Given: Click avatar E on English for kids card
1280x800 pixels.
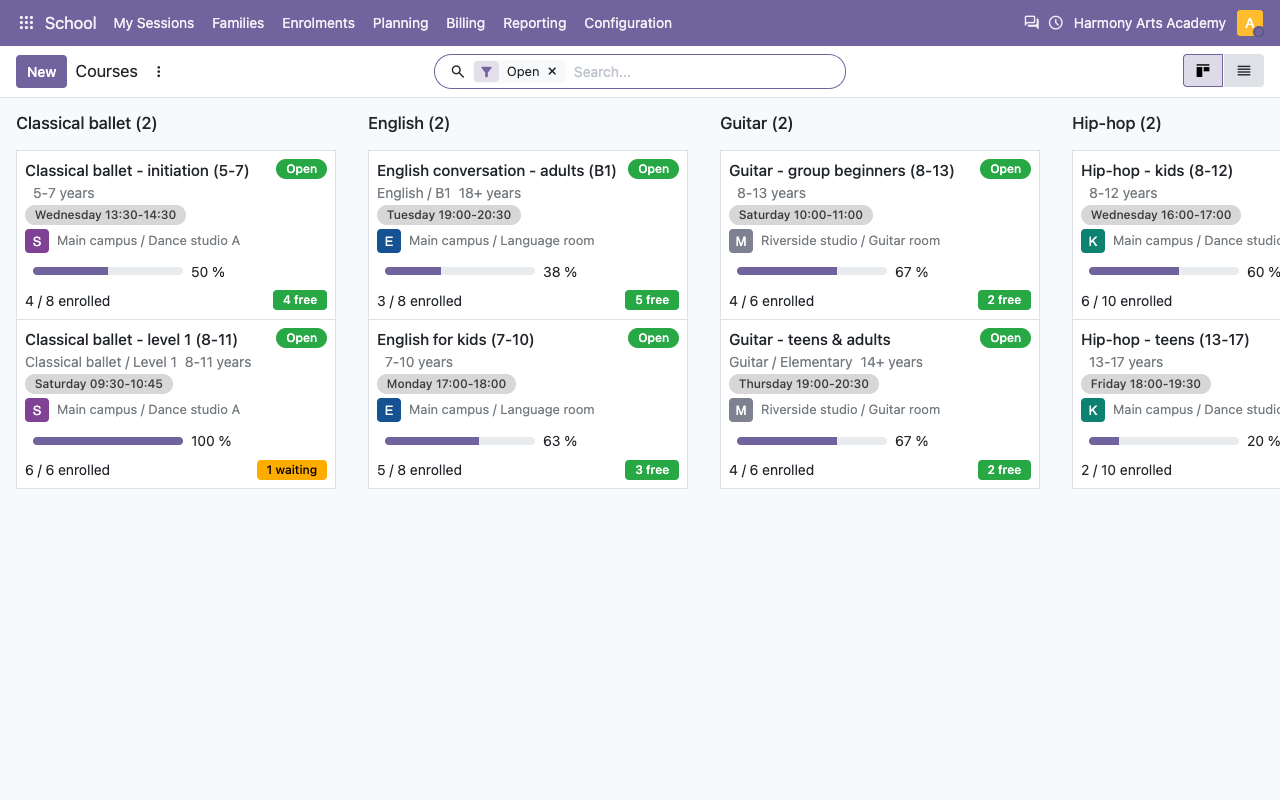Looking at the screenshot, I should pyautogui.click(x=389, y=410).
